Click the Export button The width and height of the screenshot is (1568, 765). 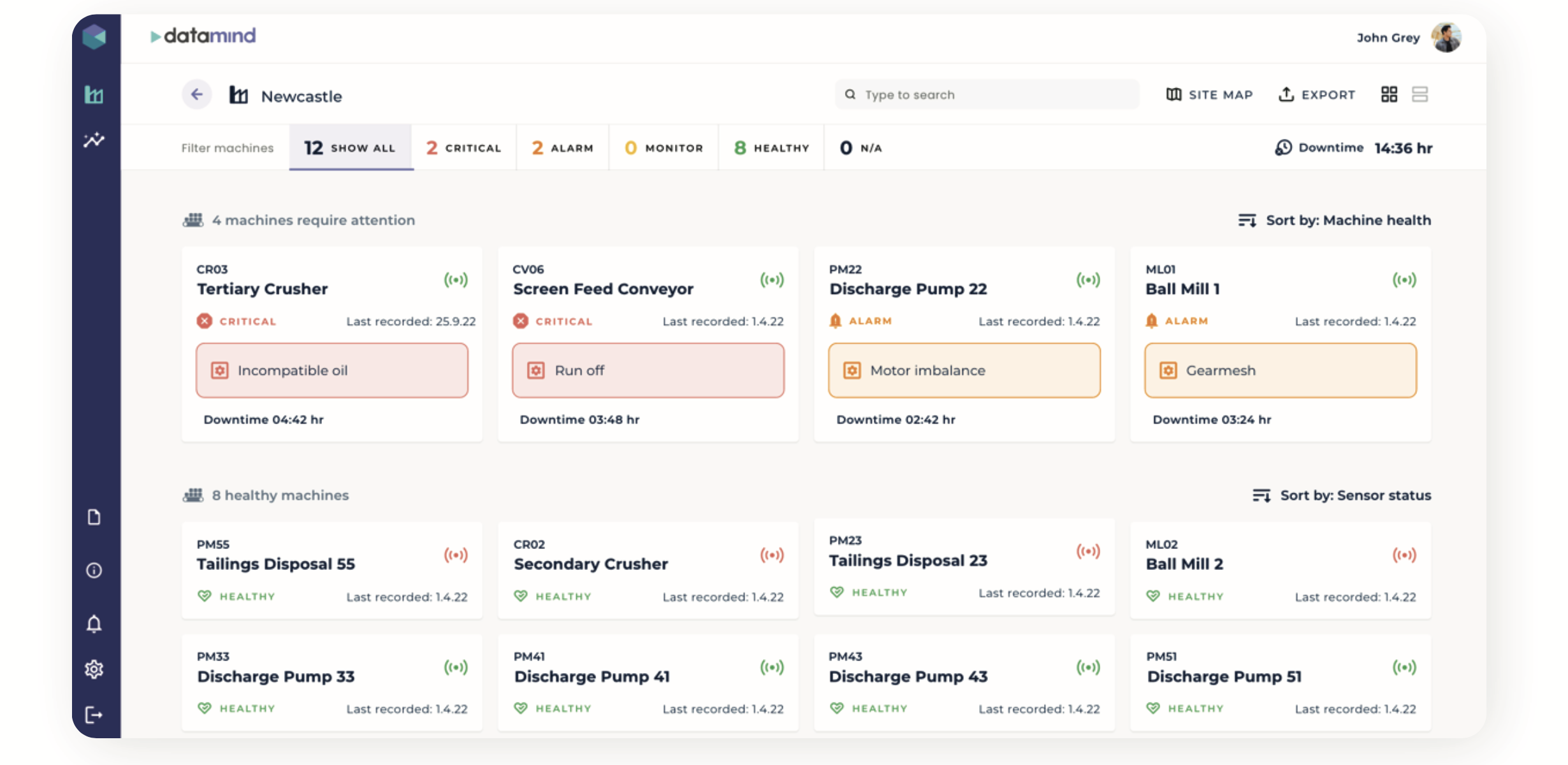1317,94
